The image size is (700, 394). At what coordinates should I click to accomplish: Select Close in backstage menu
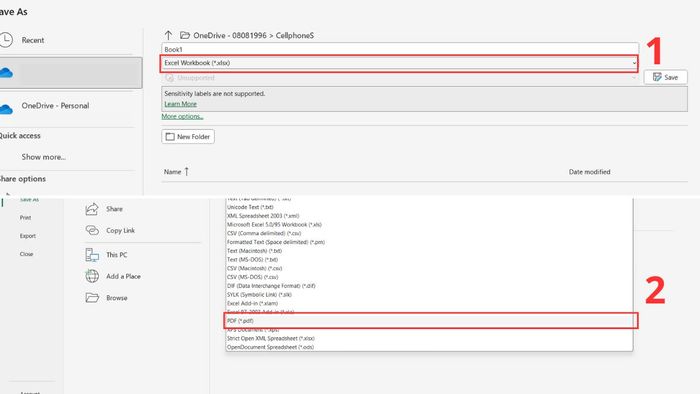(26, 254)
